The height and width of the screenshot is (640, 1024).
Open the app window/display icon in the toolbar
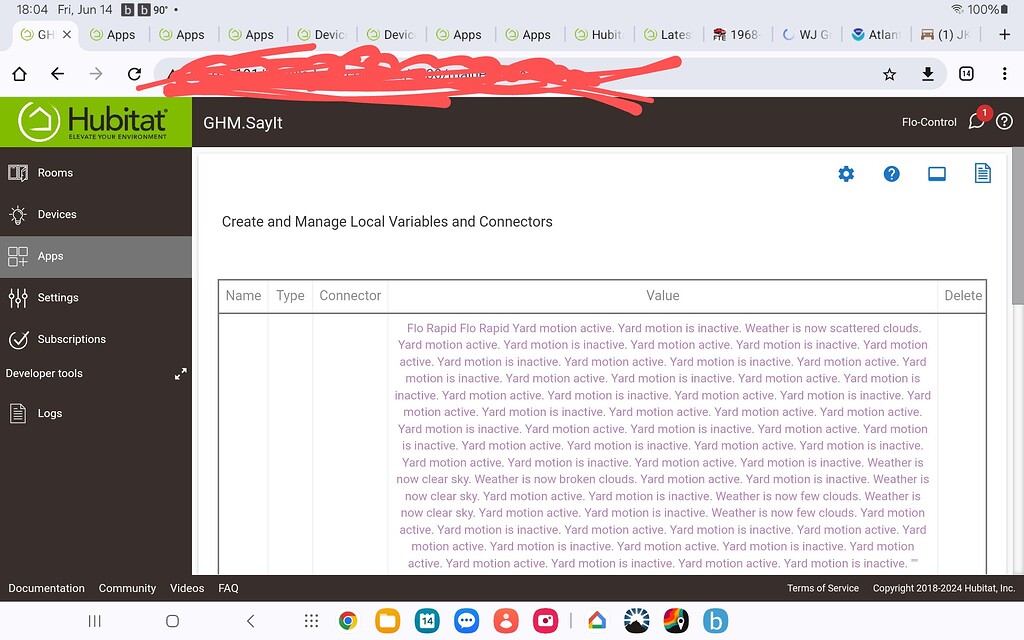click(937, 173)
